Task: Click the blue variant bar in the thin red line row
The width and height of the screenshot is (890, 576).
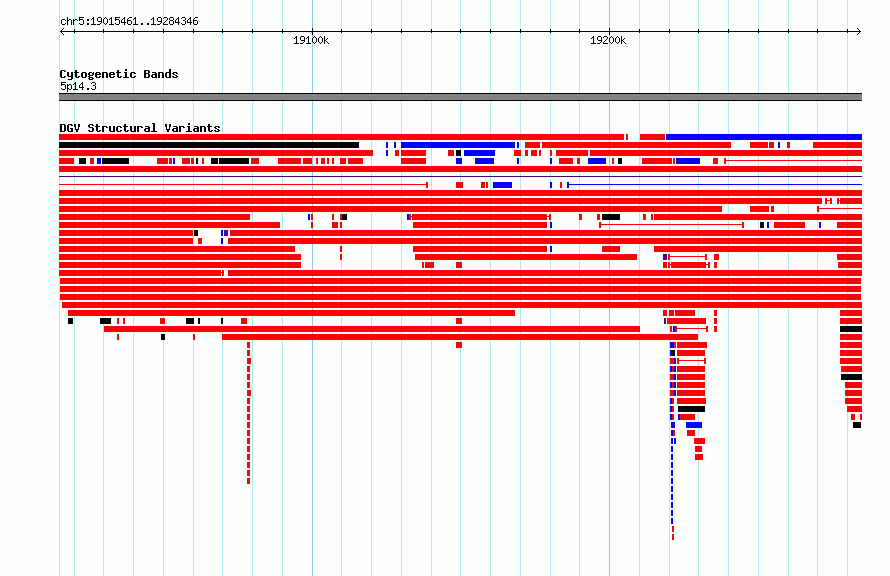Action: tap(502, 185)
